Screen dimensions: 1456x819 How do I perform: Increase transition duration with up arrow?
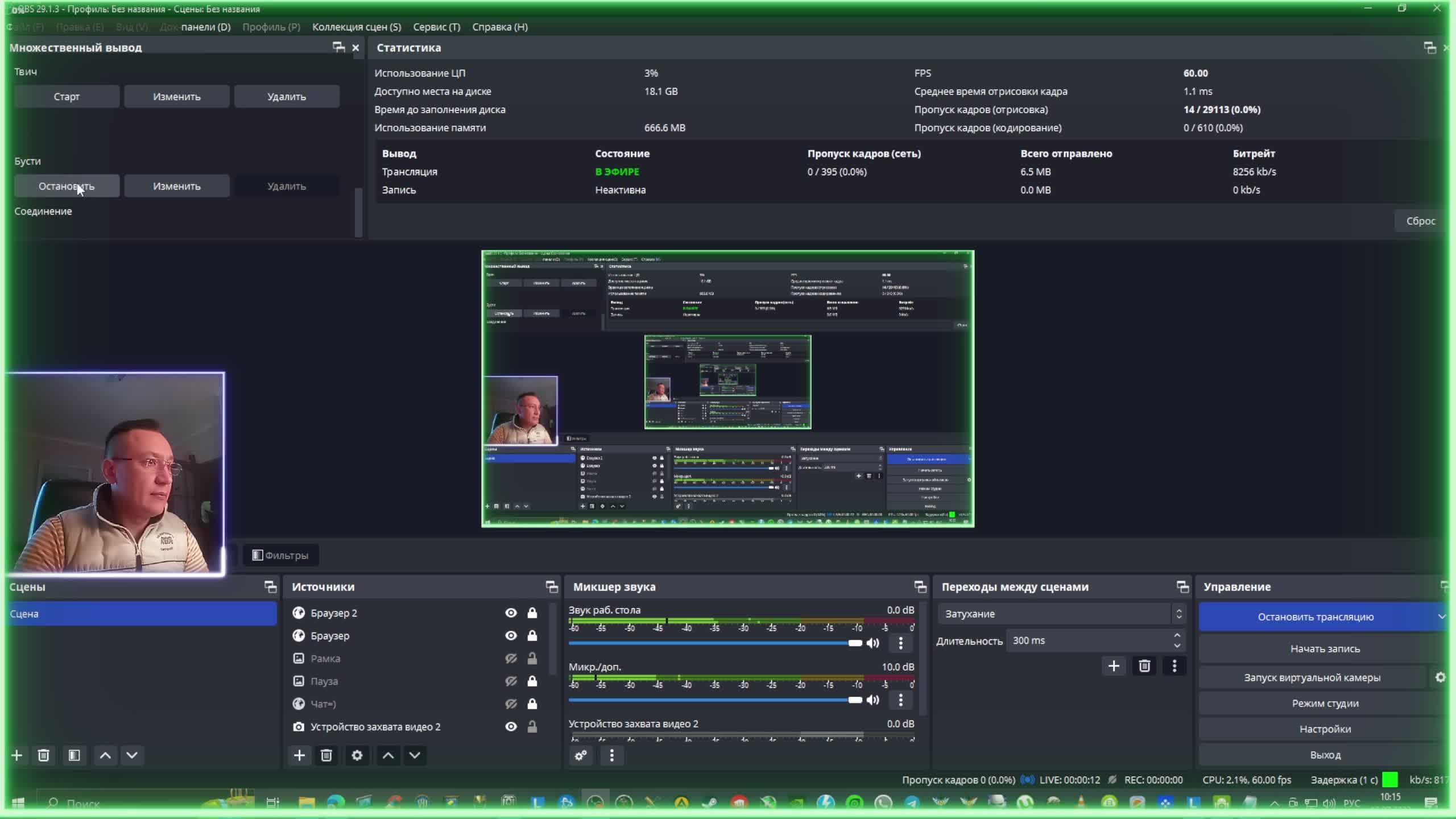(1177, 635)
